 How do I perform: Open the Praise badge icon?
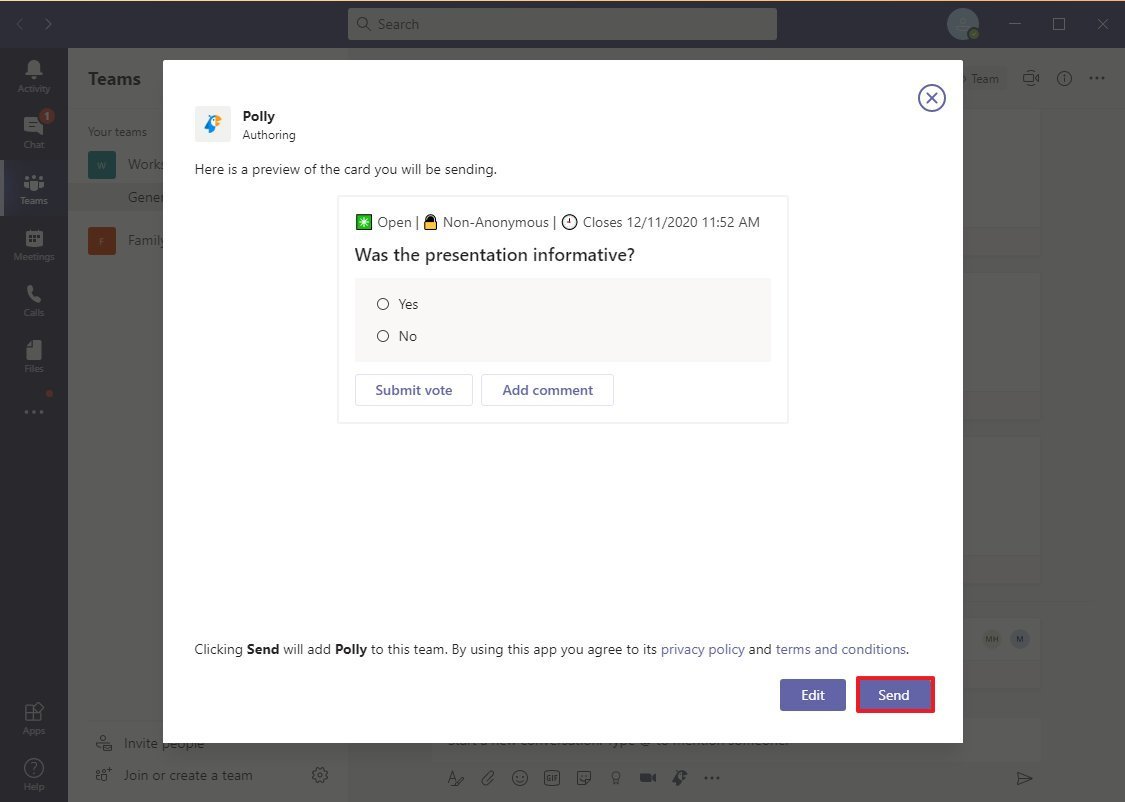tap(616, 778)
